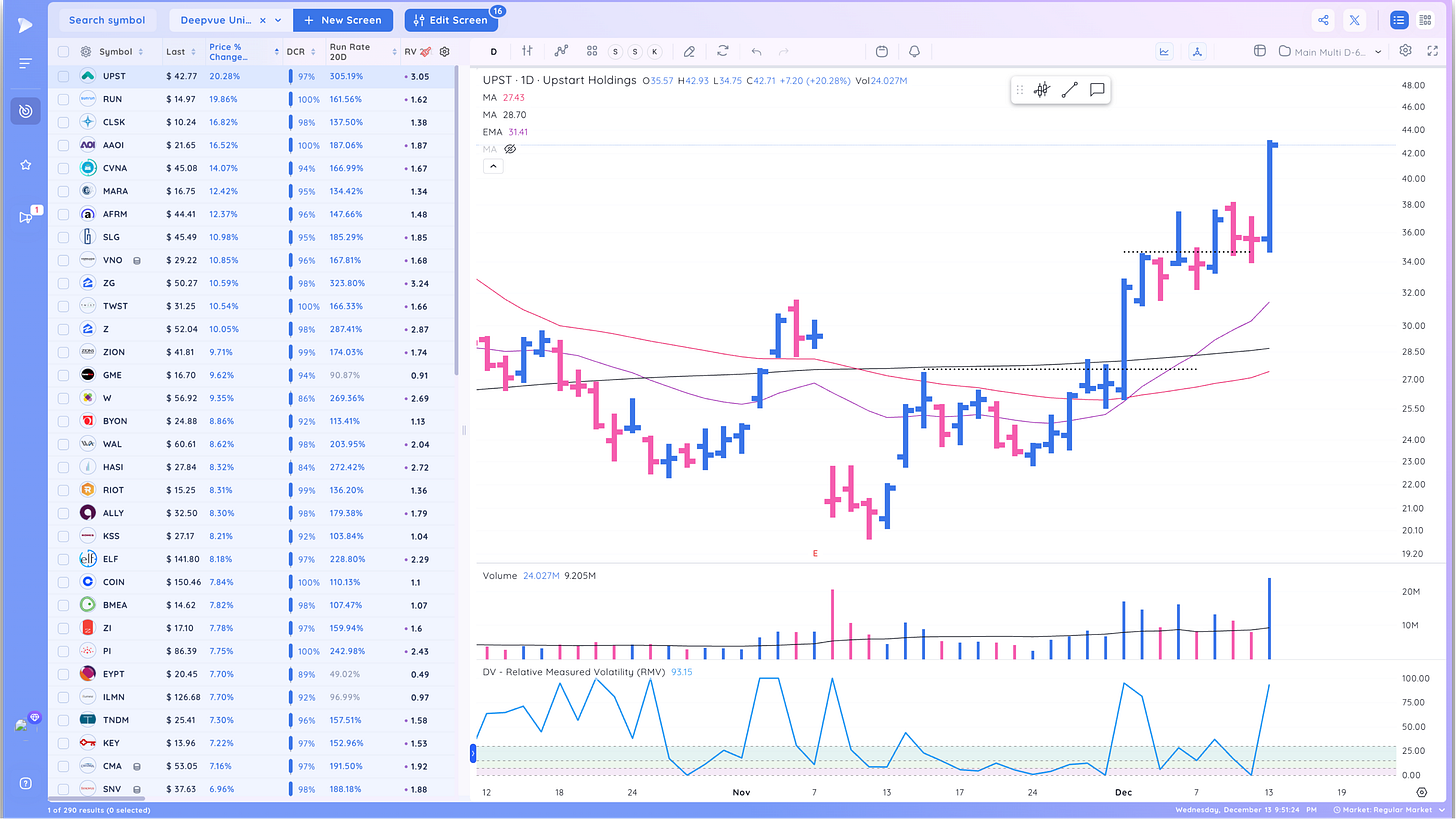
Task: Sort by the Price % Change column
Action: 276,51
